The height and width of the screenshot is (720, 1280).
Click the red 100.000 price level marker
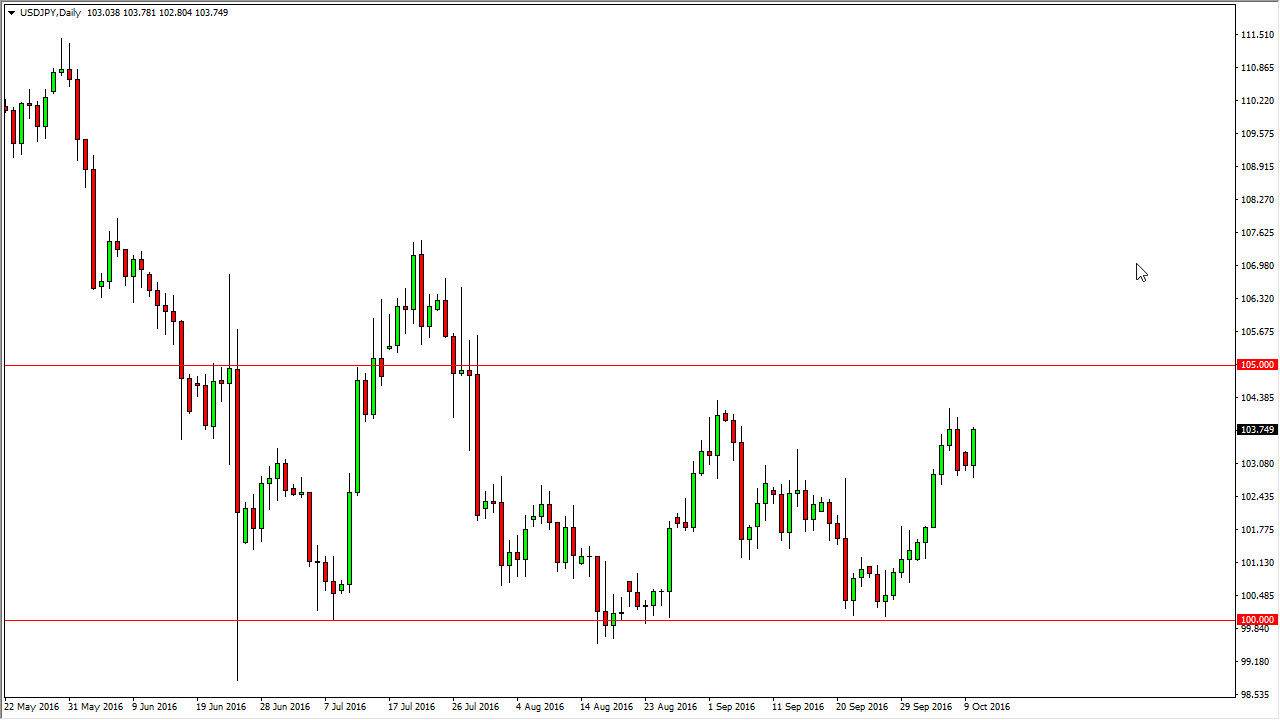pyautogui.click(x=1255, y=619)
